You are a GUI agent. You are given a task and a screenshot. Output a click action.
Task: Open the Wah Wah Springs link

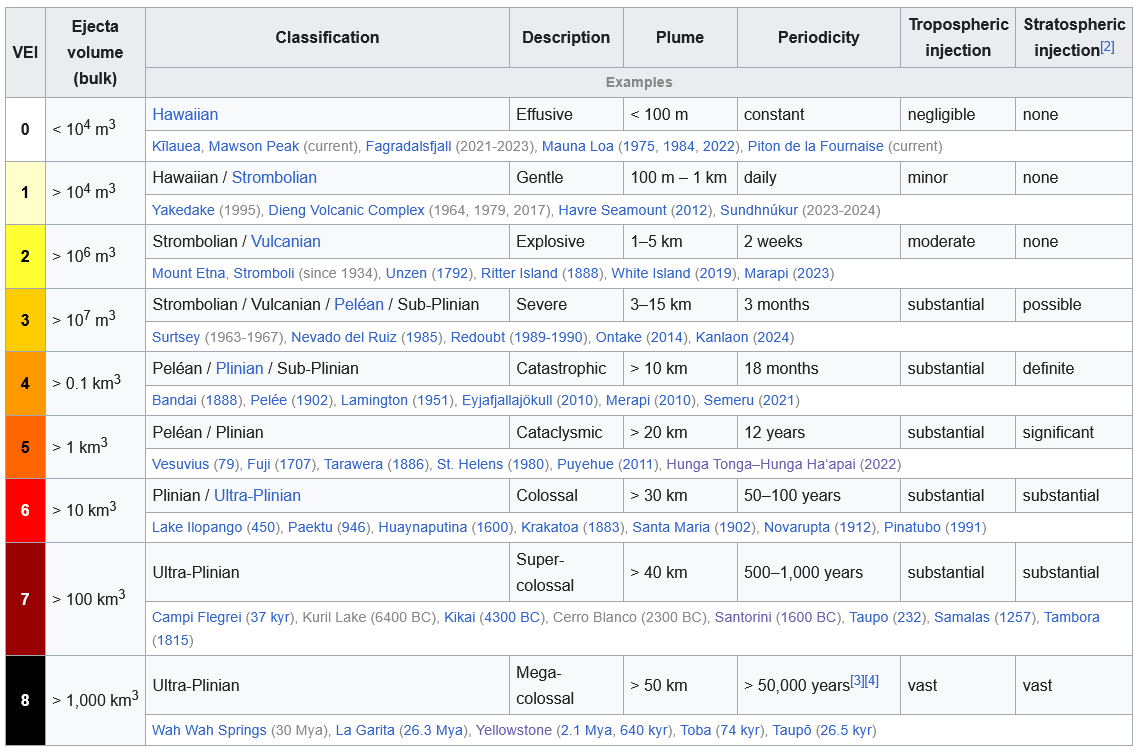click(209, 730)
